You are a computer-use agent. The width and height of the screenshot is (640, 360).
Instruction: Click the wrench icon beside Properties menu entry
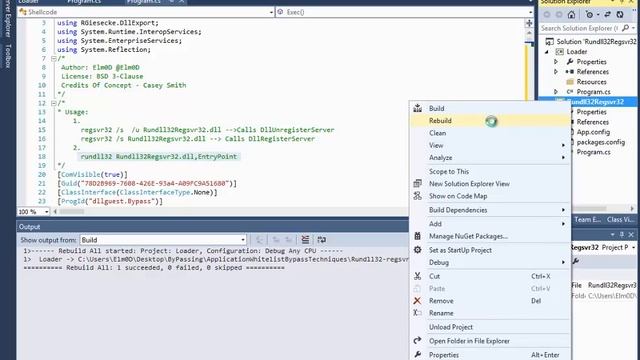tap(417, 355)
